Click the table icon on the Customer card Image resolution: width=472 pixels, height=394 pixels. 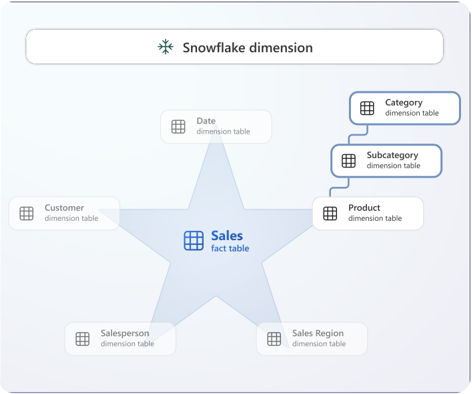pyautogui.click(x=26, y=213)
